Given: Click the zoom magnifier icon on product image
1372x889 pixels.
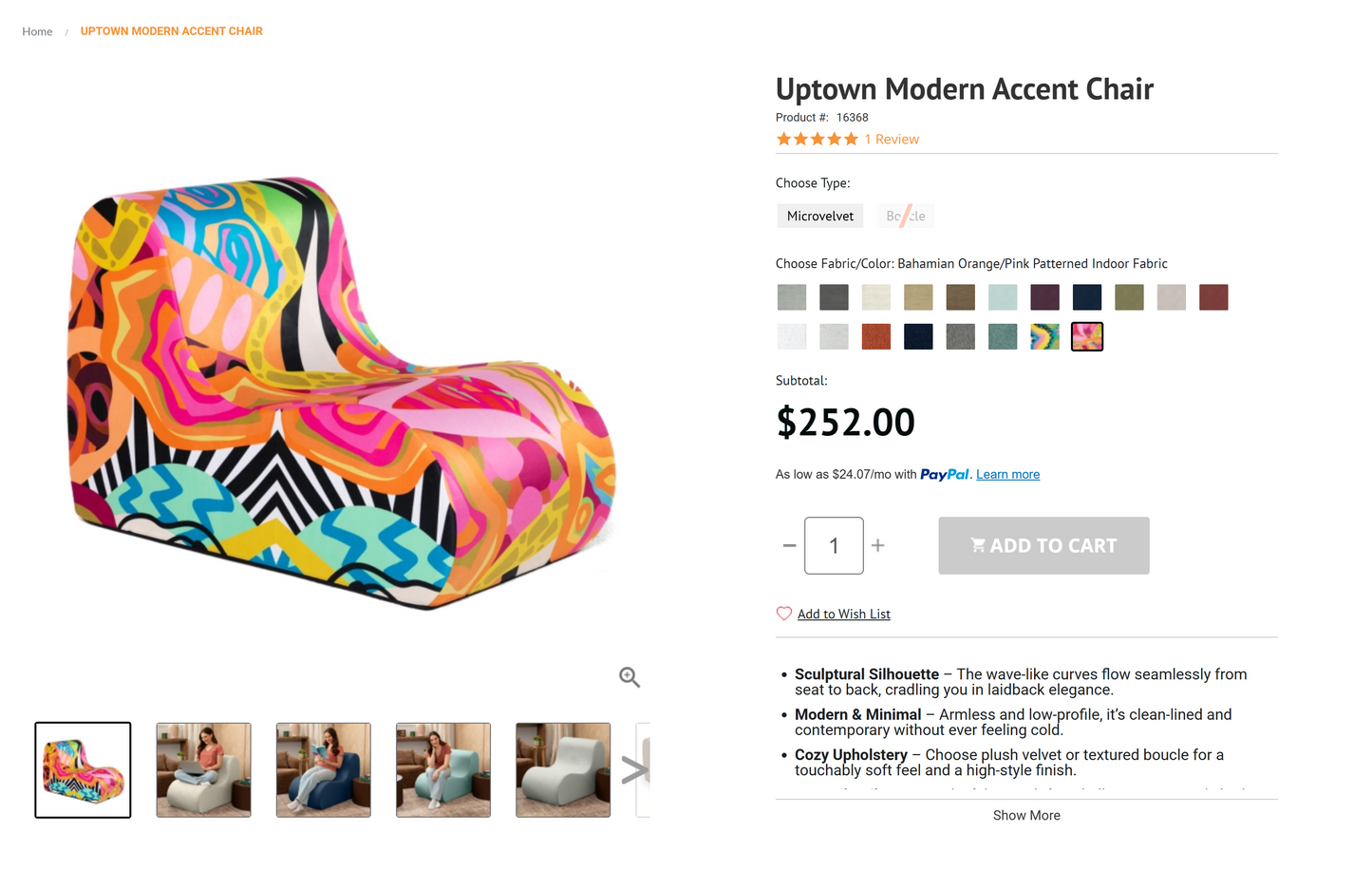Looking at the screenshot, I should [x=630, y=677].
